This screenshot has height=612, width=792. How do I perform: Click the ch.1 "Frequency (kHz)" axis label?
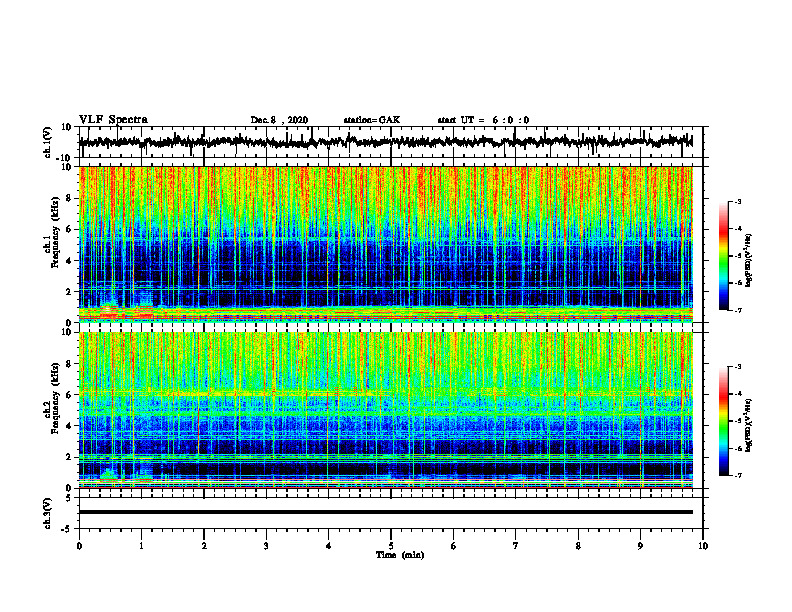[x=55, y=233]
